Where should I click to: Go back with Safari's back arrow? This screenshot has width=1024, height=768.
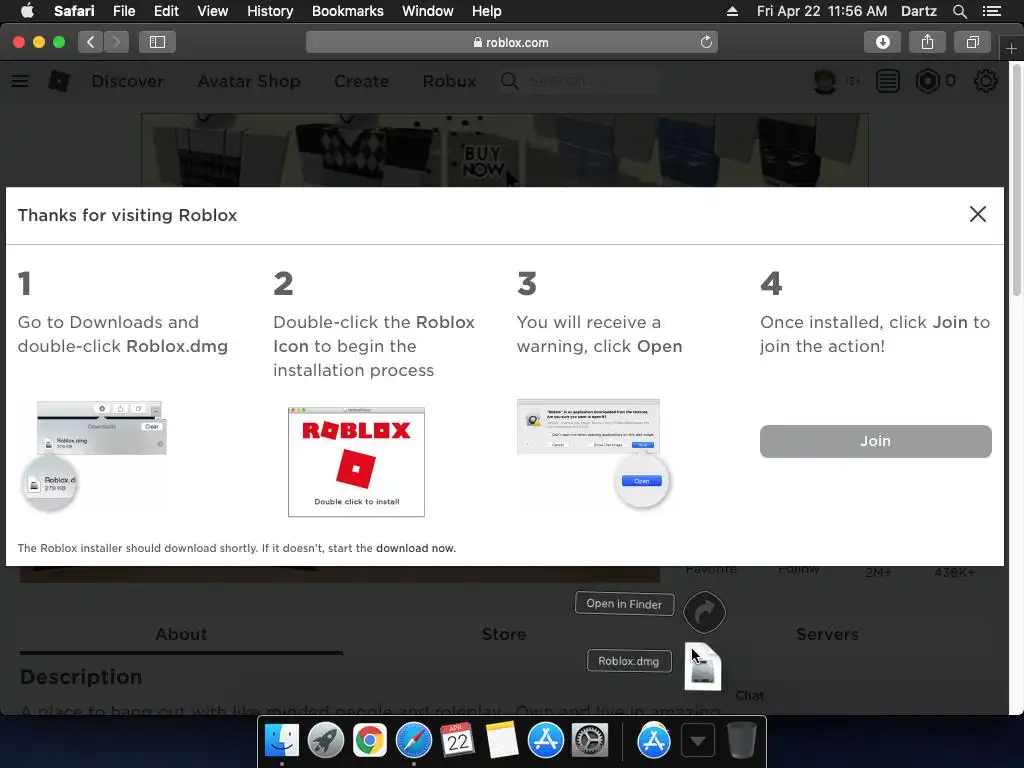click(91, 42)
